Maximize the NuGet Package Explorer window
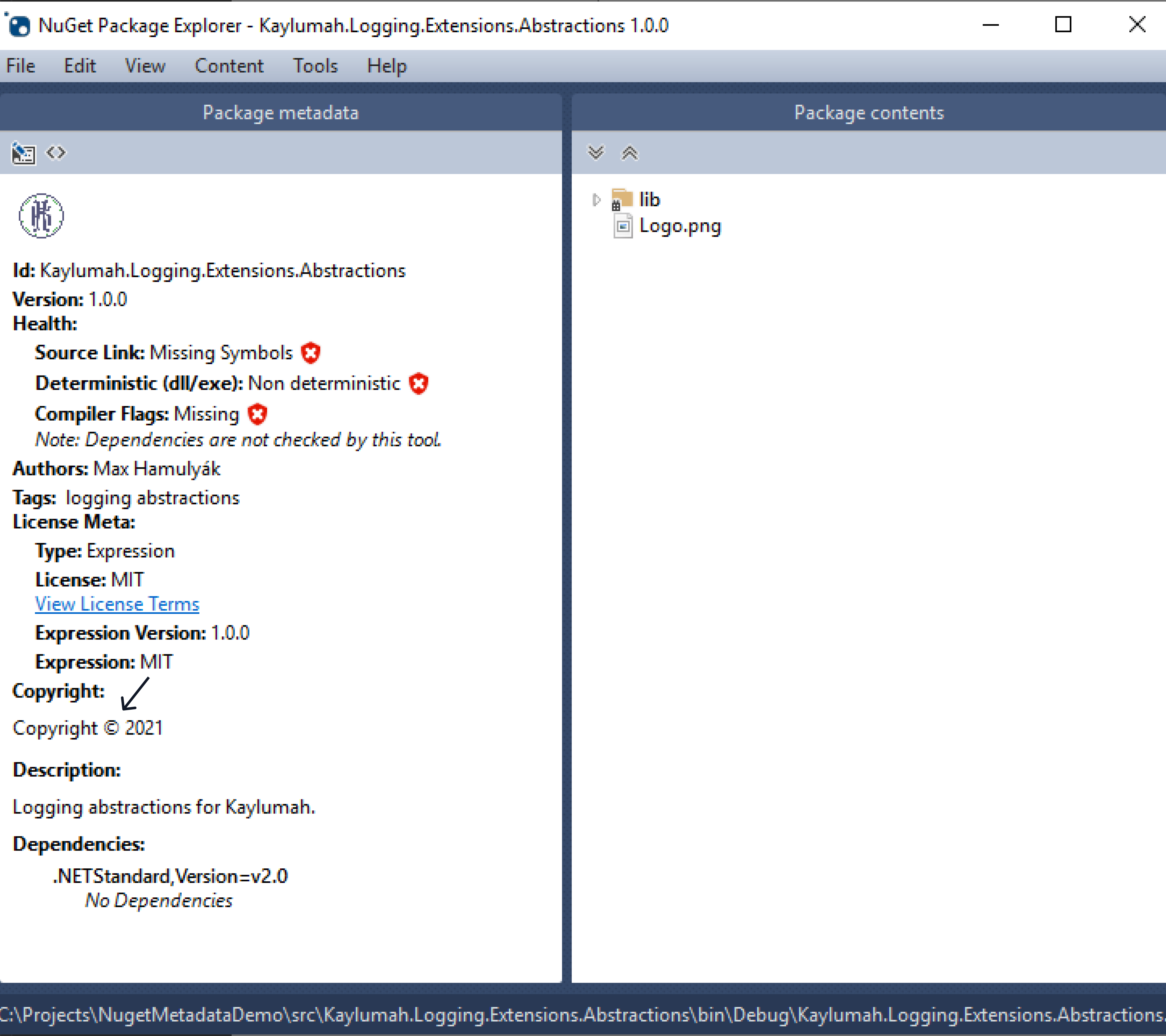Image resolution: width=1166 pixels, height=1036 pixels. 1063,25
